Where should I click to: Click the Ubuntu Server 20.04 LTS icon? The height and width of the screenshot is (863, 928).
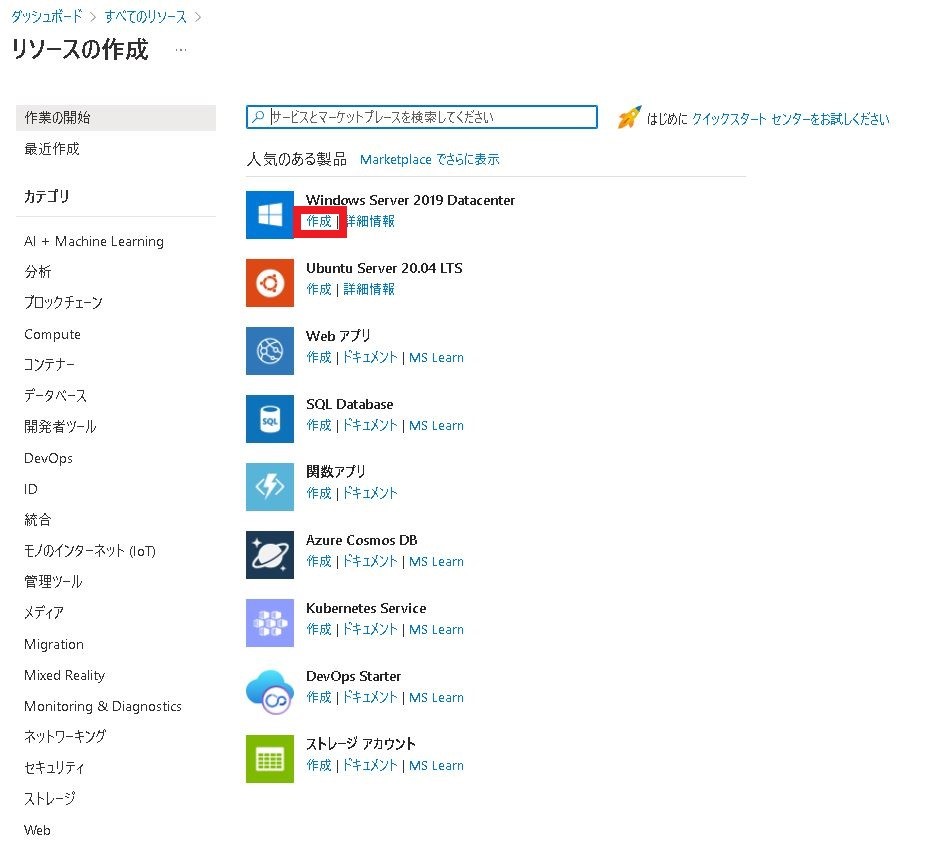coord(269,282)
